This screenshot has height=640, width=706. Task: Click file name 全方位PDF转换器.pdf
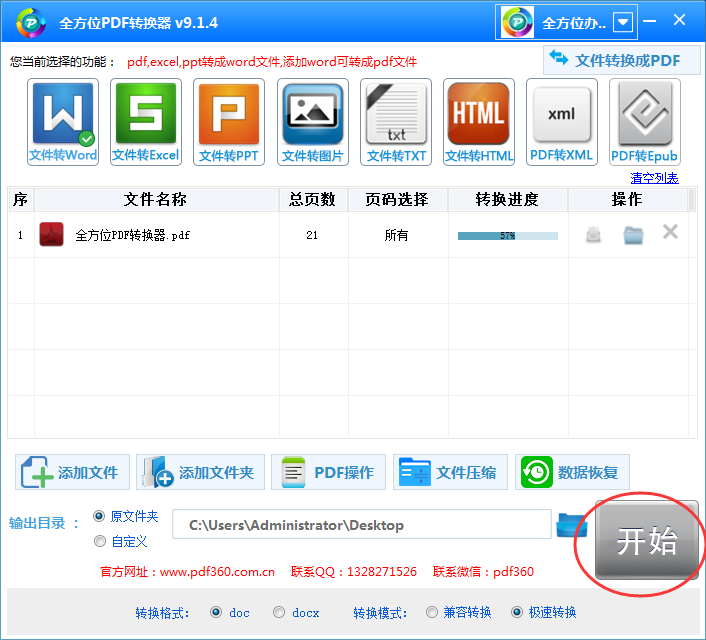tap(132, 235)
